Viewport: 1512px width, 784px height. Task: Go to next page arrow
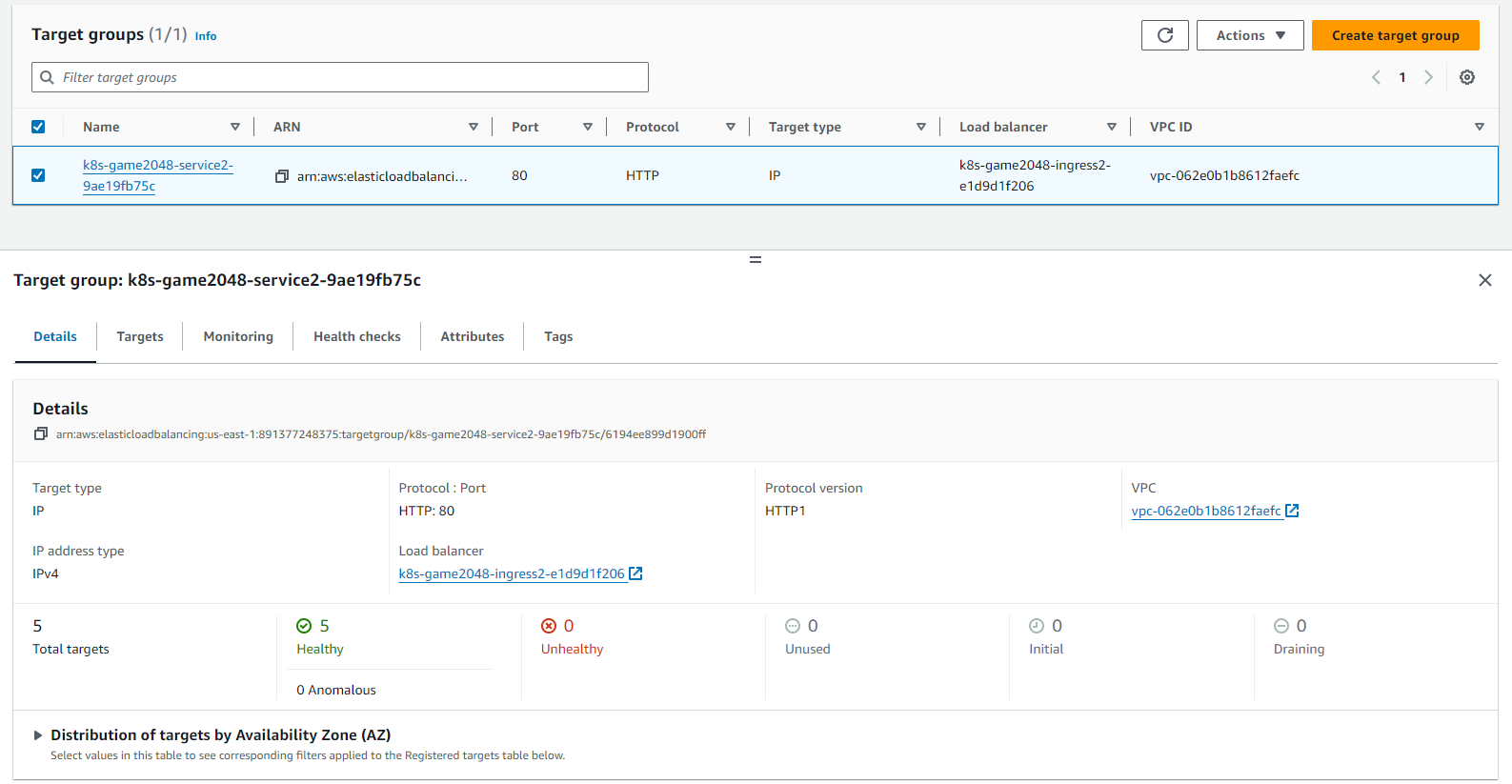(1428, 77)
